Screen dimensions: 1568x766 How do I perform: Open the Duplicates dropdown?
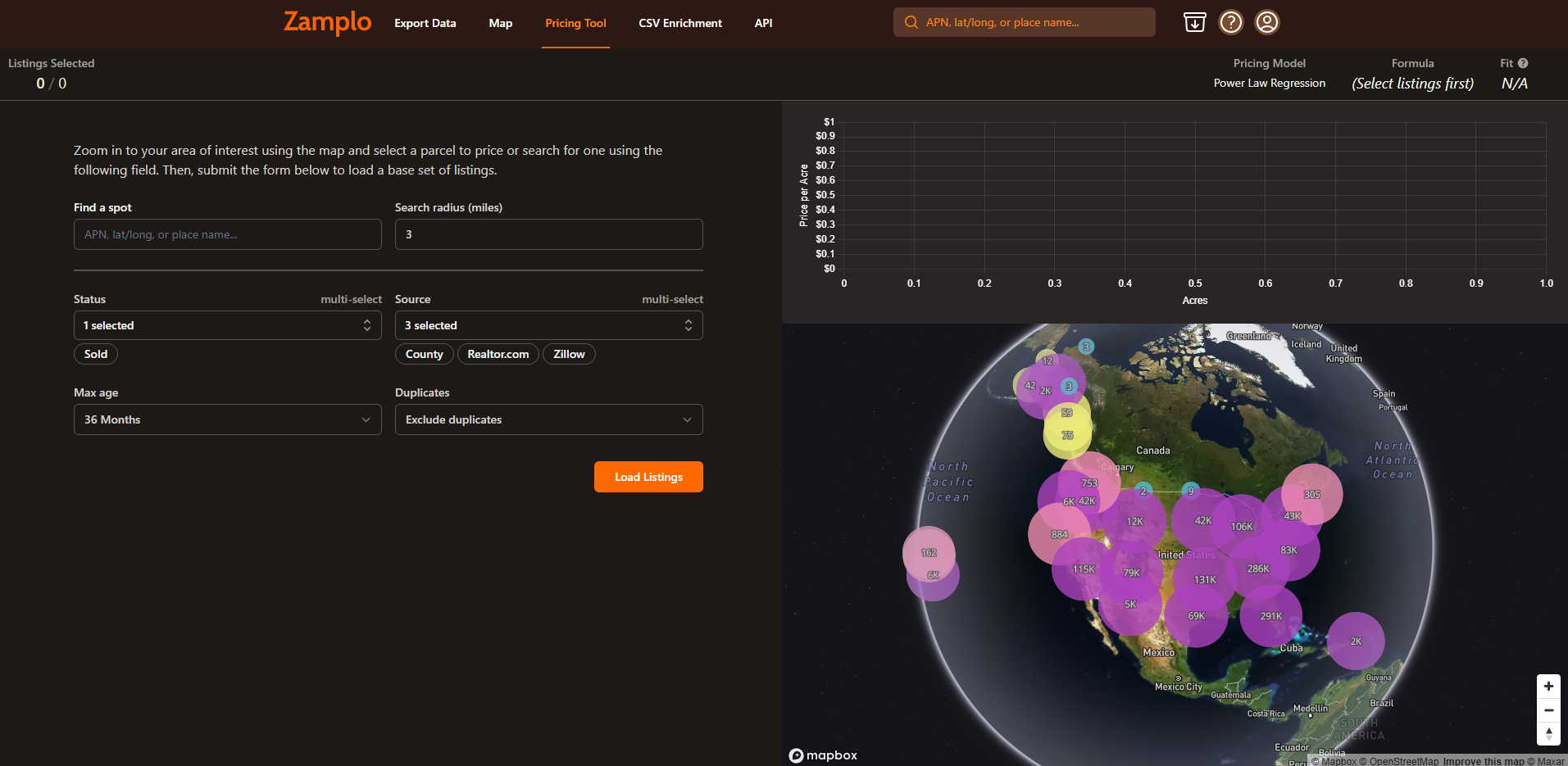pyautogui.click(x=548, y=419)
